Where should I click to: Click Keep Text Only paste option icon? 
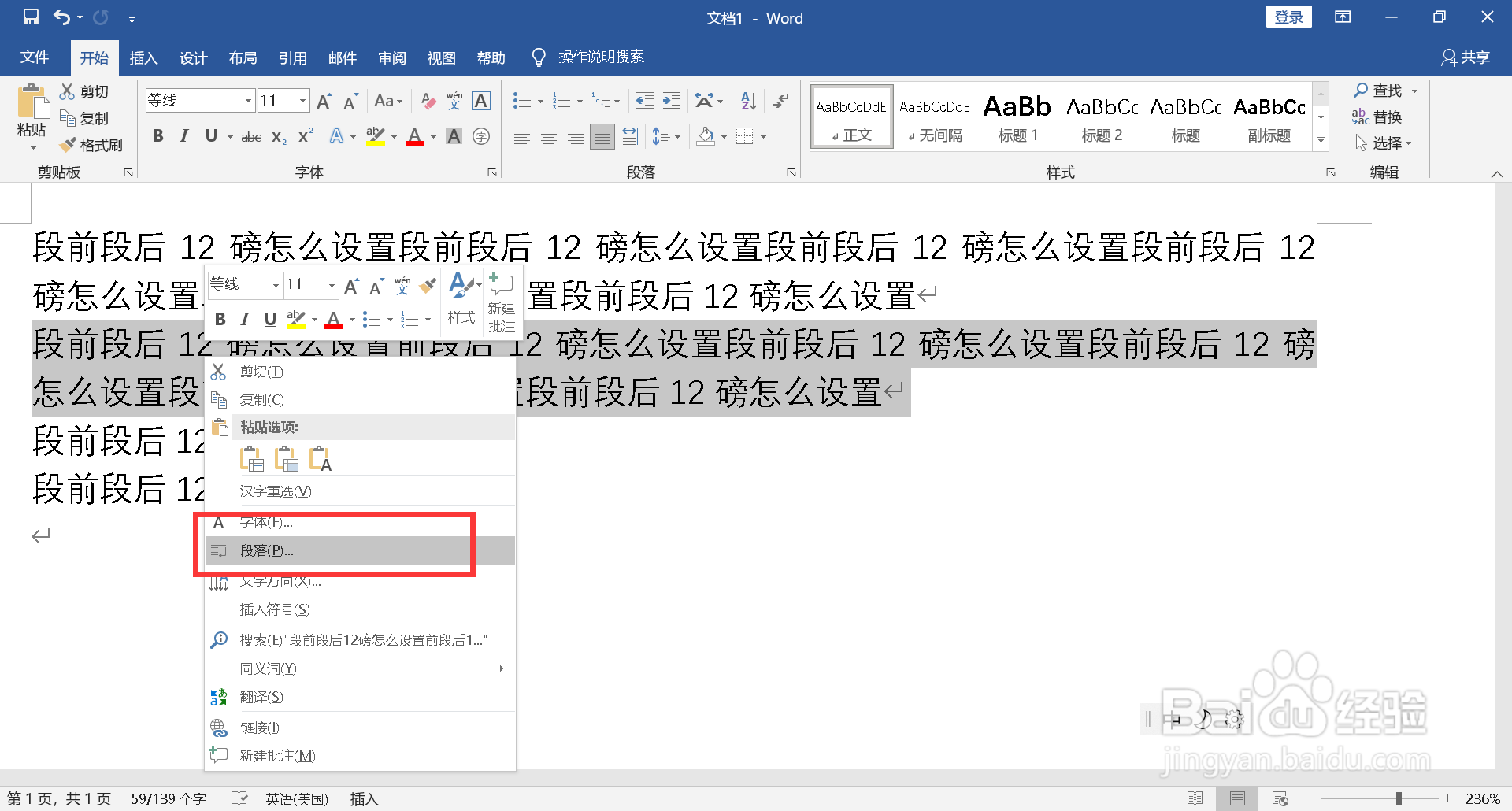point(321,458)
